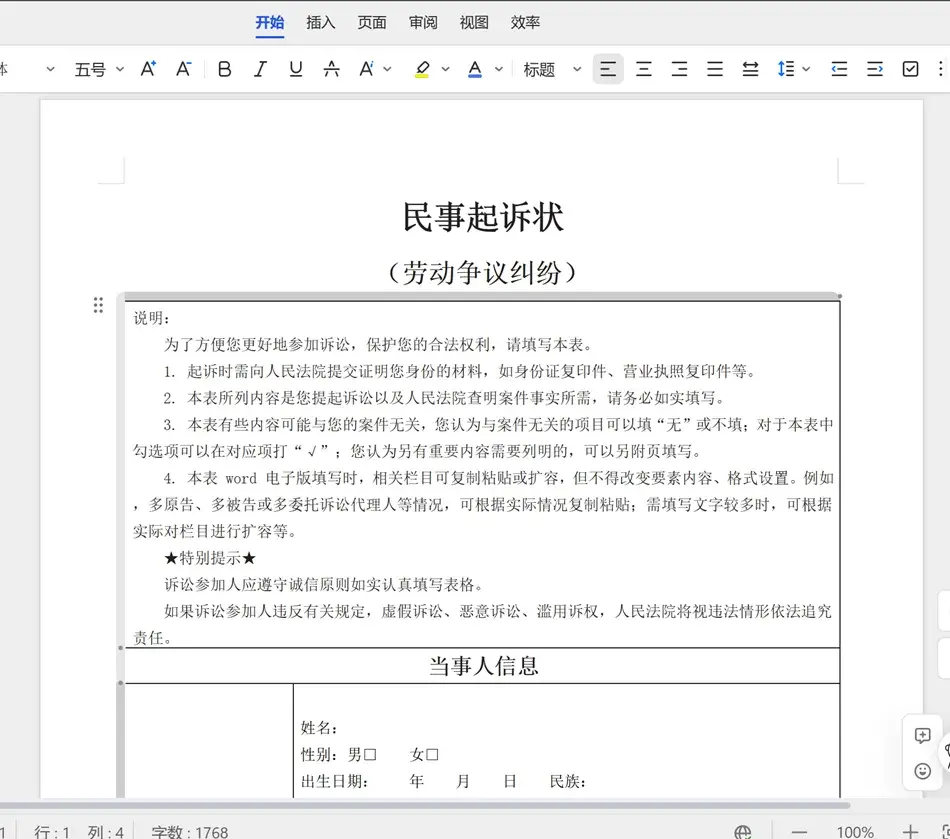The width and height of the screenshot is (950, 839).
Task: Underline the selected text
Action: pos(295,69)
